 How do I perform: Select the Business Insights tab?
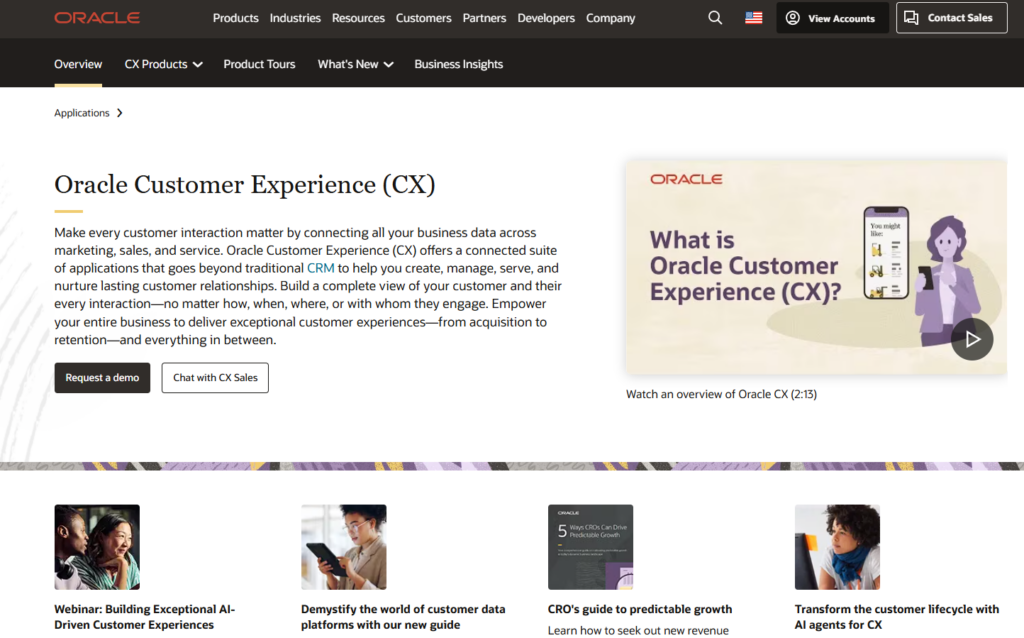point(458,64)
